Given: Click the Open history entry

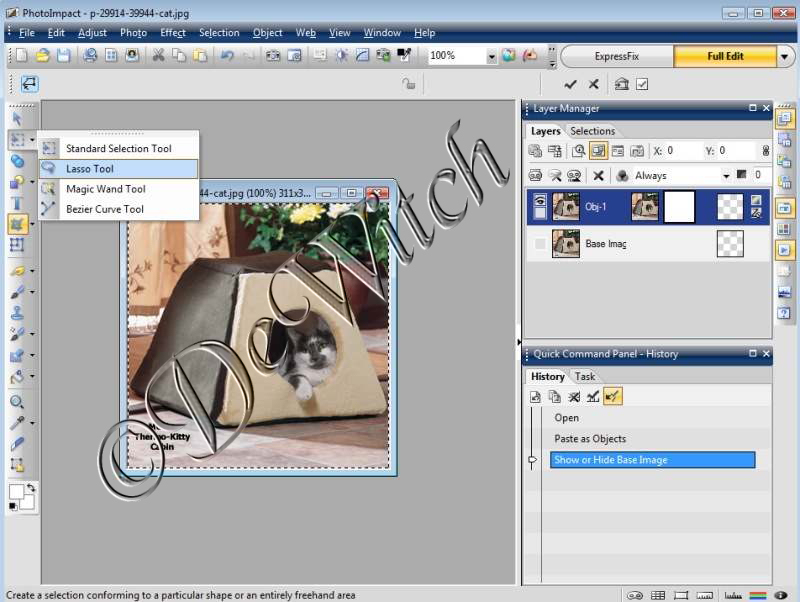Looking at the screenshot, I should pos(567,418).
